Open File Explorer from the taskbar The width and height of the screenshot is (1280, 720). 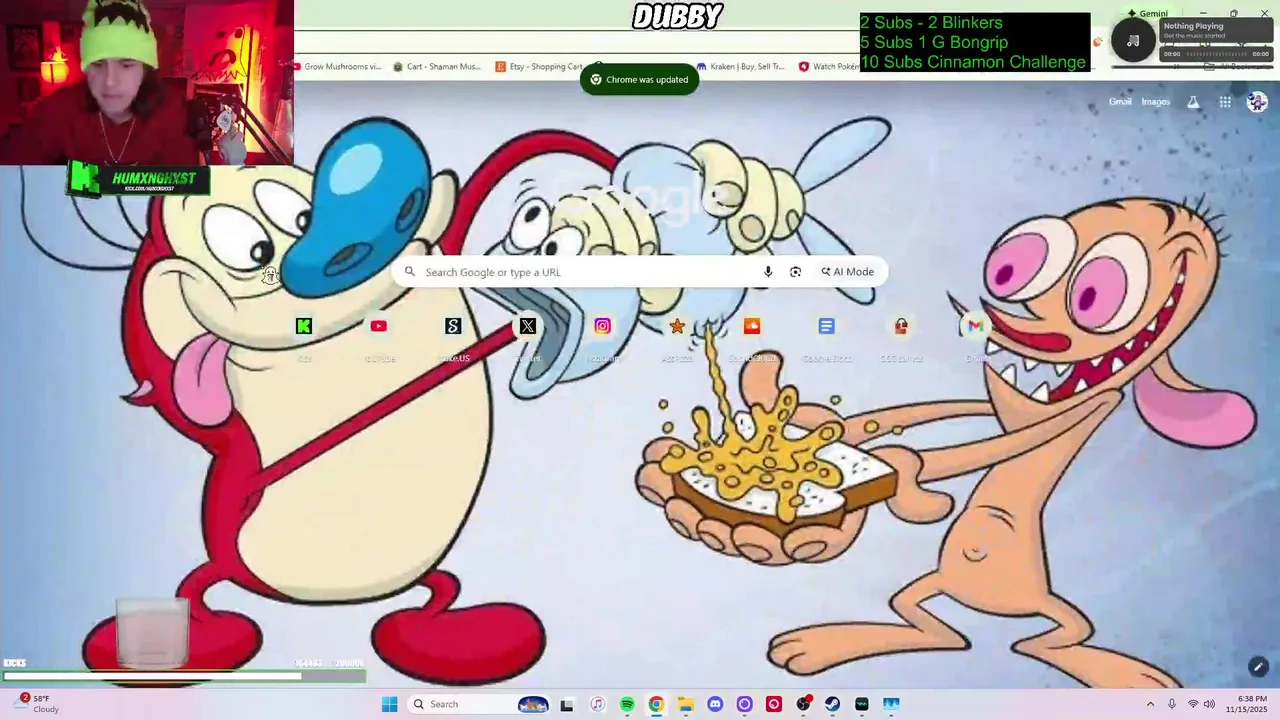685,704
